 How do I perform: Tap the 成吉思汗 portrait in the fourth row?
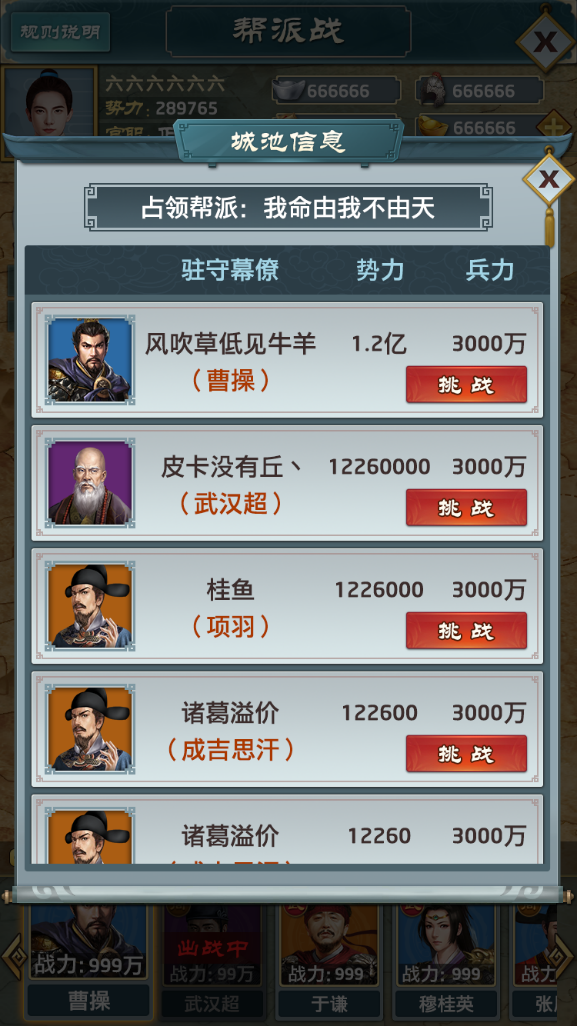[90, 728]
